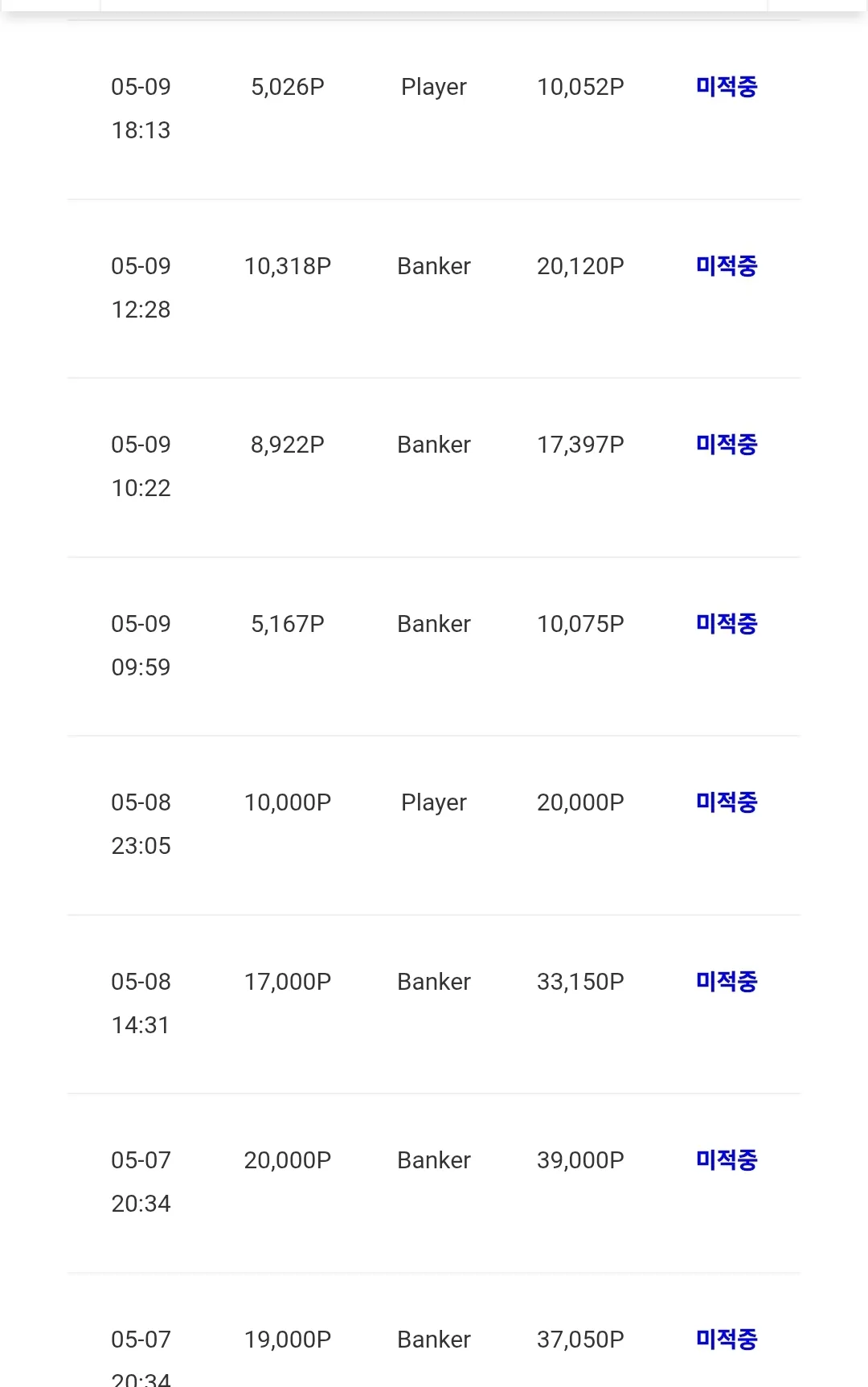The width and height of the screenshot is (868, 1387).
Task: Click the 05-09 09:59 date entry
Action: [141, 646]
